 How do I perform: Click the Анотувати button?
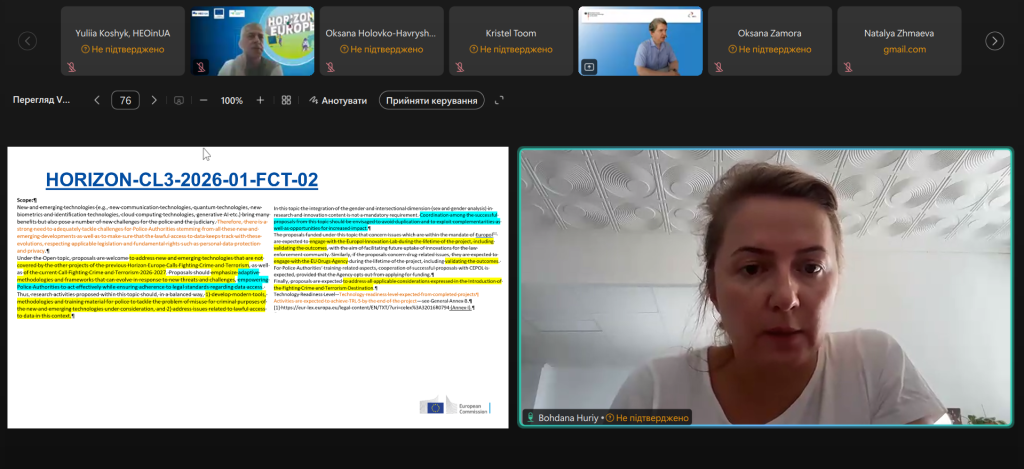(x=338, y=101)
